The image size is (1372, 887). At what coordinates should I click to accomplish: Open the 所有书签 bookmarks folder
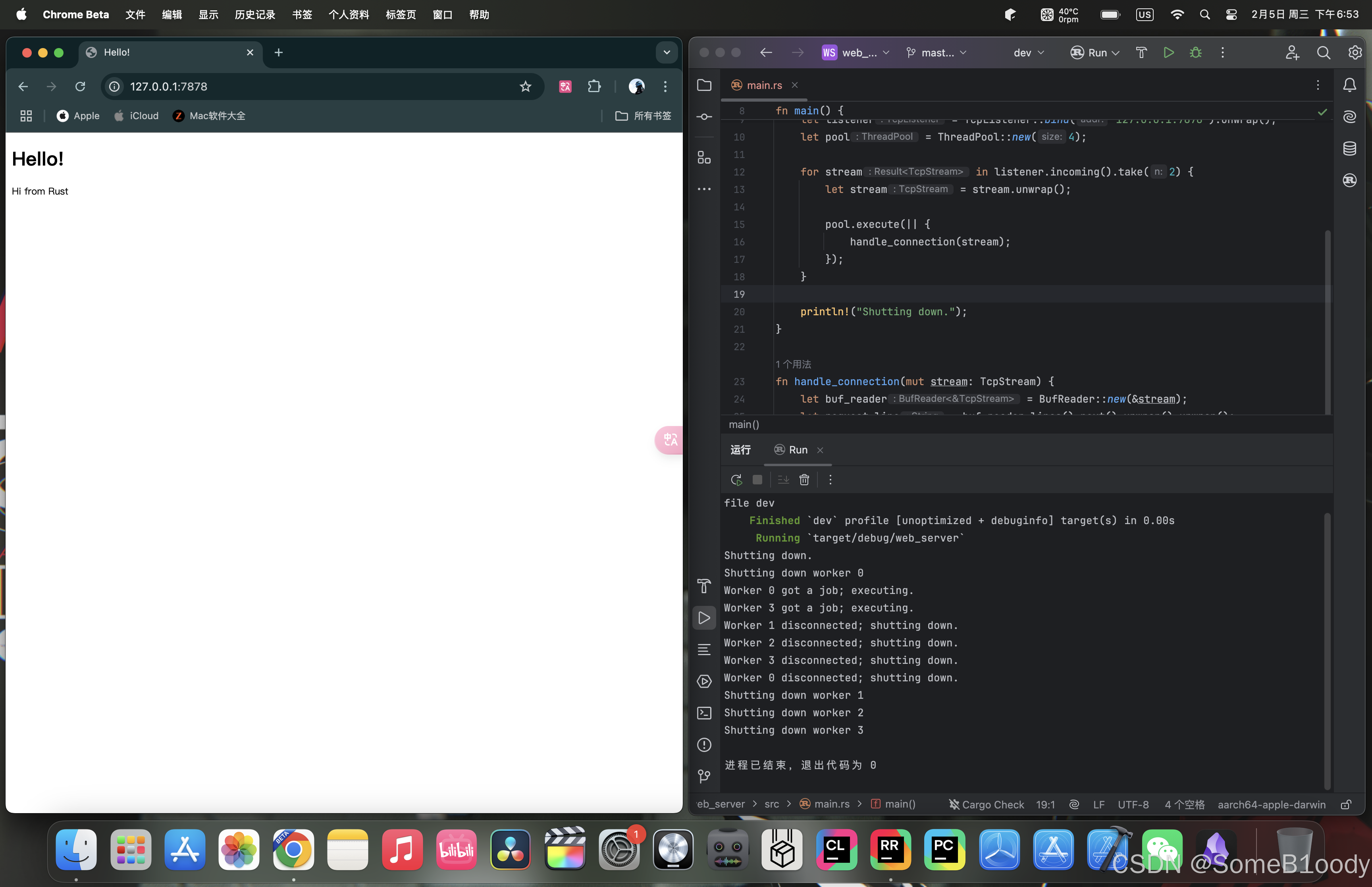pyautogui.click(x=643, y=116)
